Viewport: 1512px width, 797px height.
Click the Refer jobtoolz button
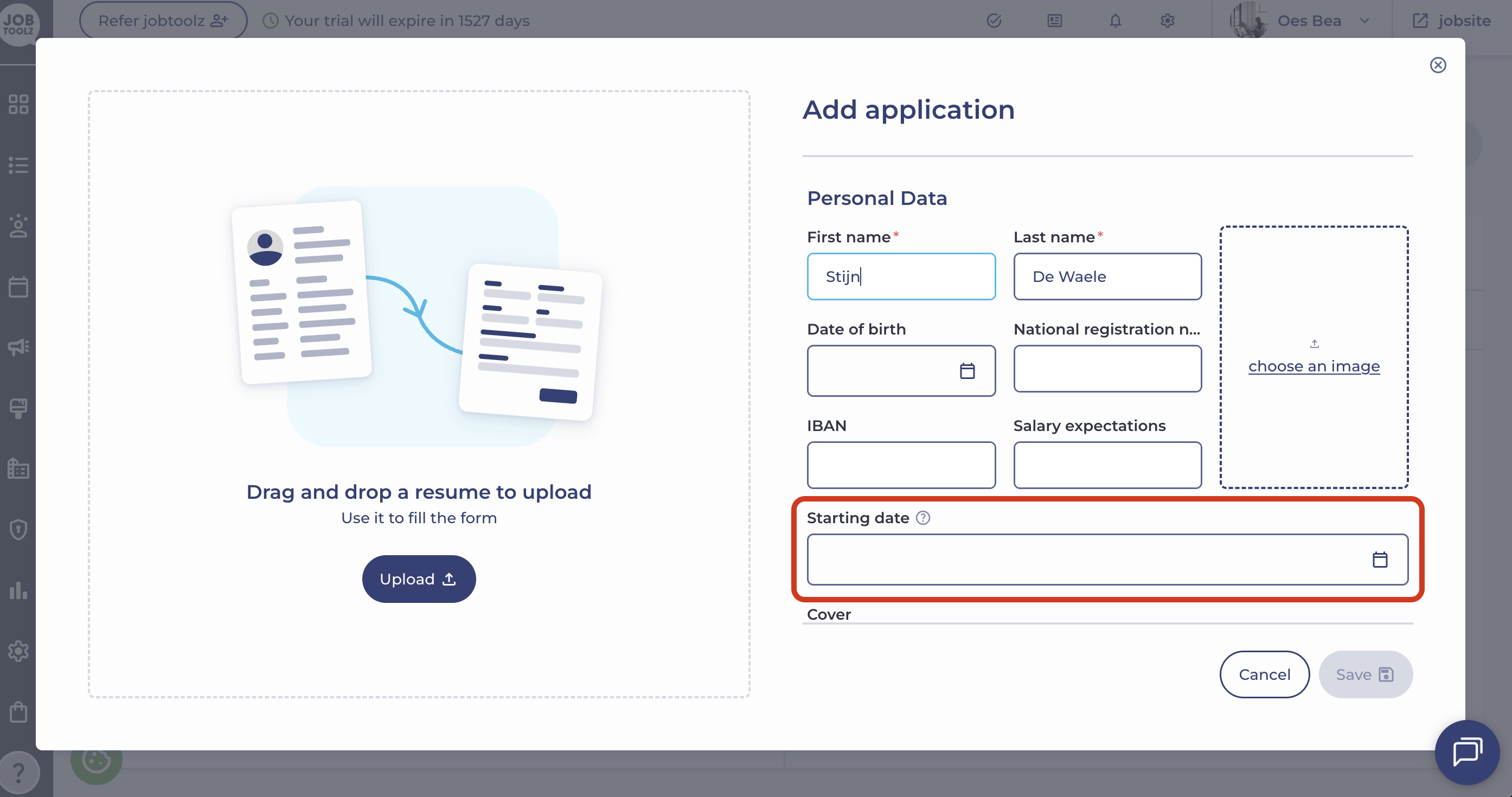tap(163, 21)
